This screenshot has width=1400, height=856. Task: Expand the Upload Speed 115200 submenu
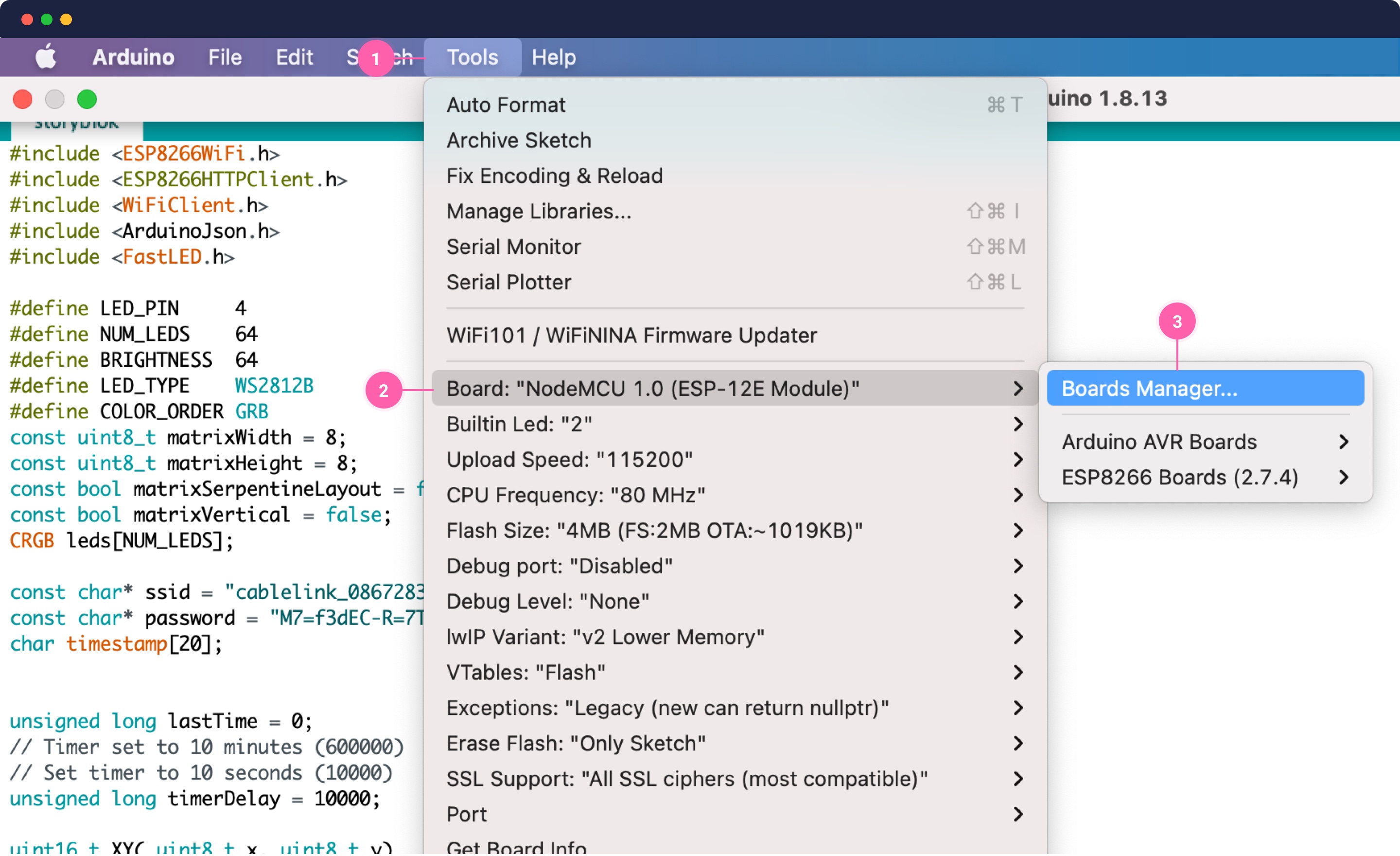coord(735,460)
